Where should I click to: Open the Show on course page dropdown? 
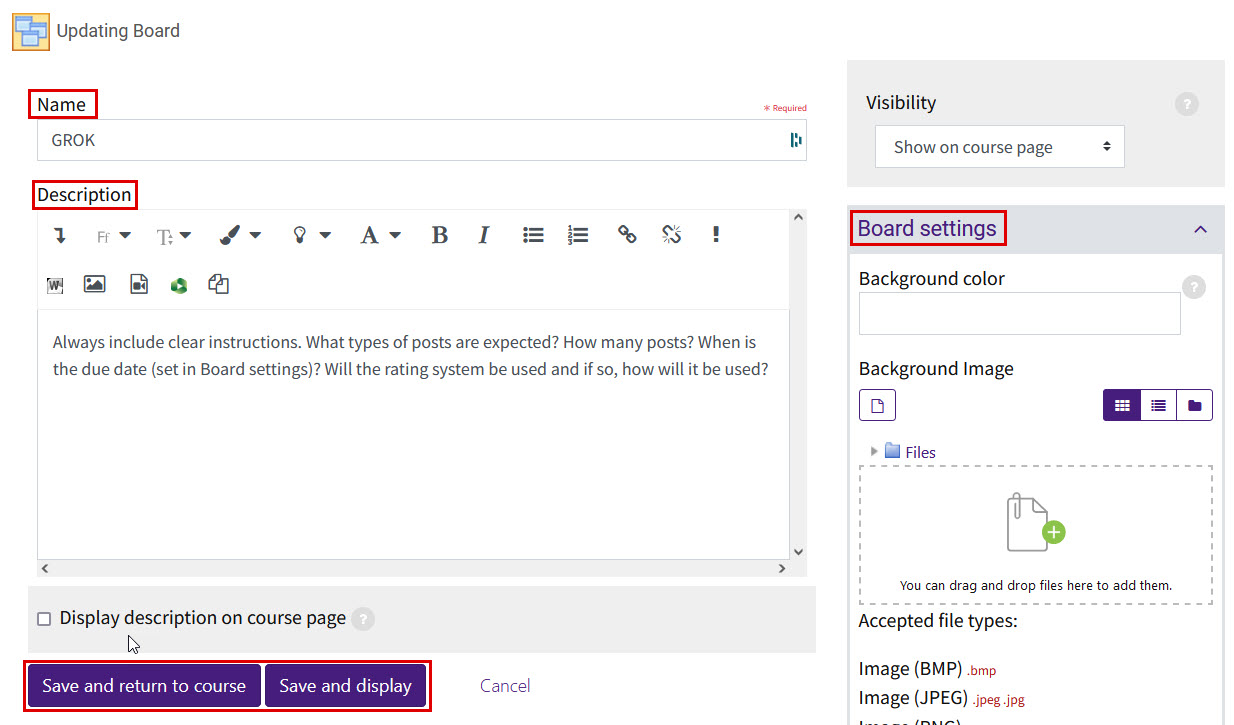click(x=999, y=146)
